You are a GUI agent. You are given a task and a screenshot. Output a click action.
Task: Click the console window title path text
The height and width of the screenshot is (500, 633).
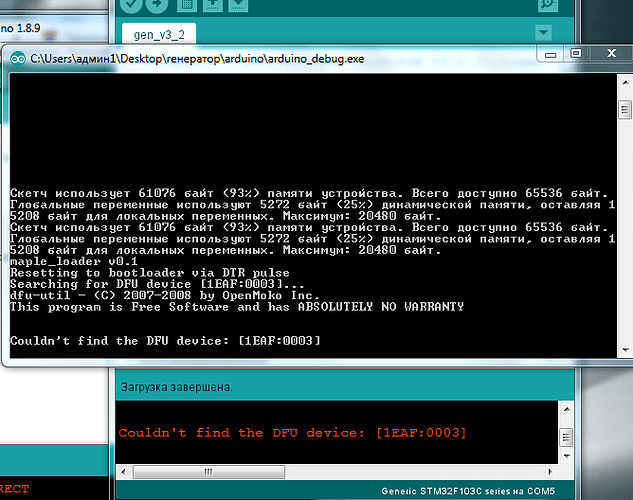pyautogui.click(x=197, y=59)
